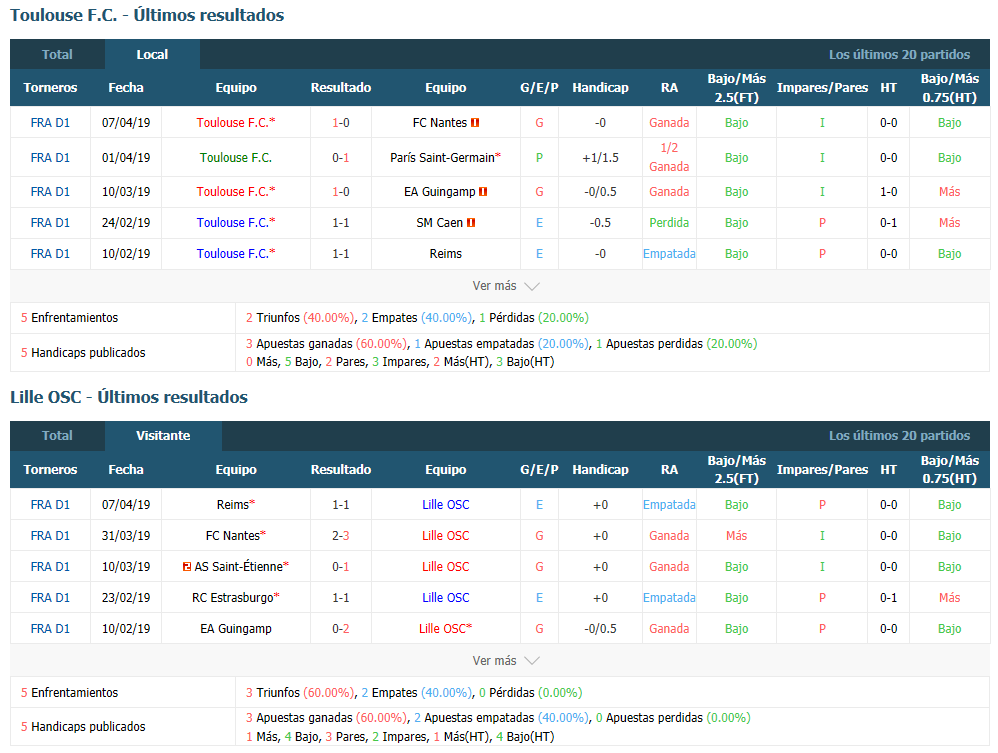Screen dimensions: 998x753
Task: Click the Handicap column header in Toulouse table
Action: click(600, 88)
